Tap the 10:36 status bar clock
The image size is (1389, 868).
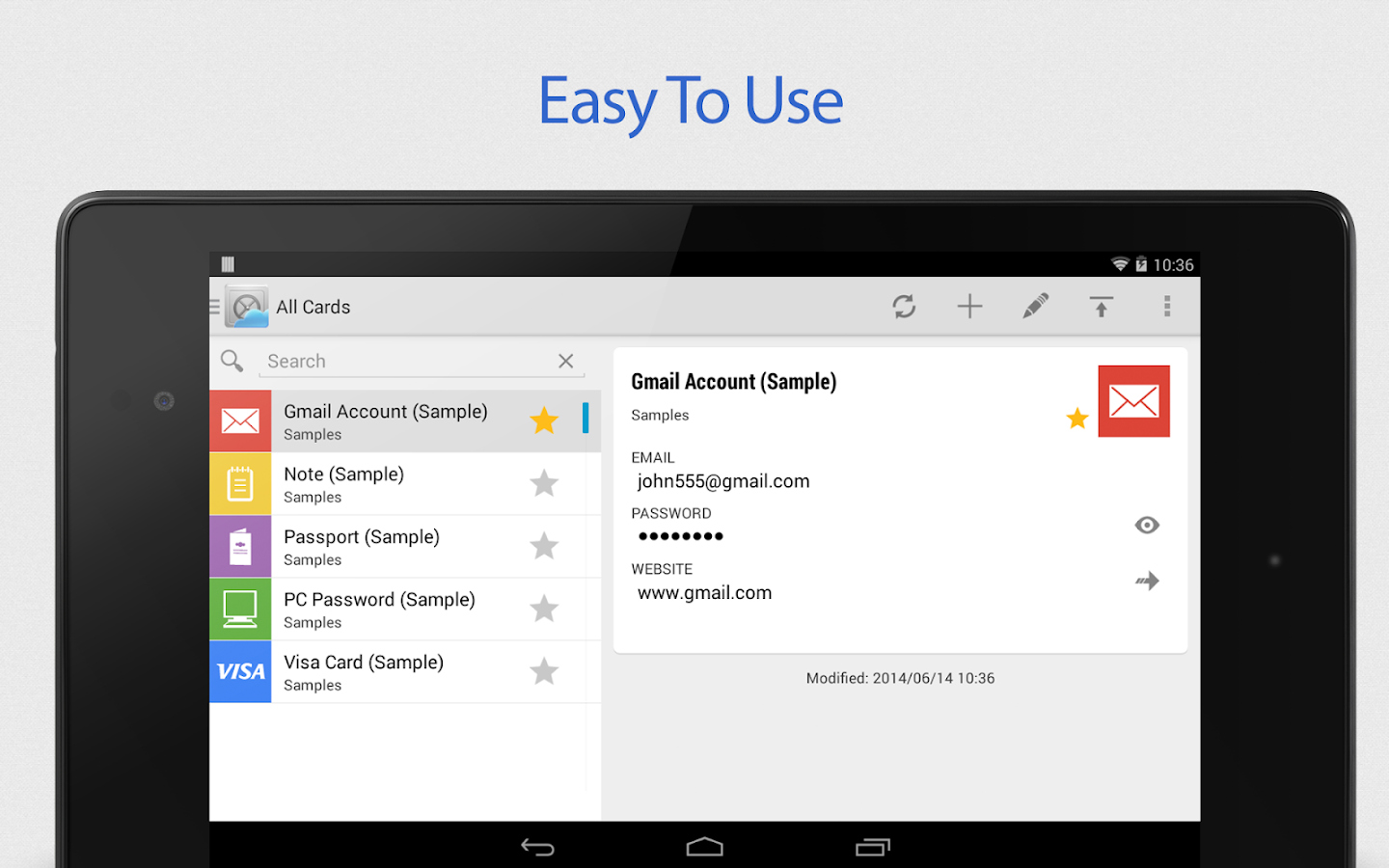coord(1173,265)
